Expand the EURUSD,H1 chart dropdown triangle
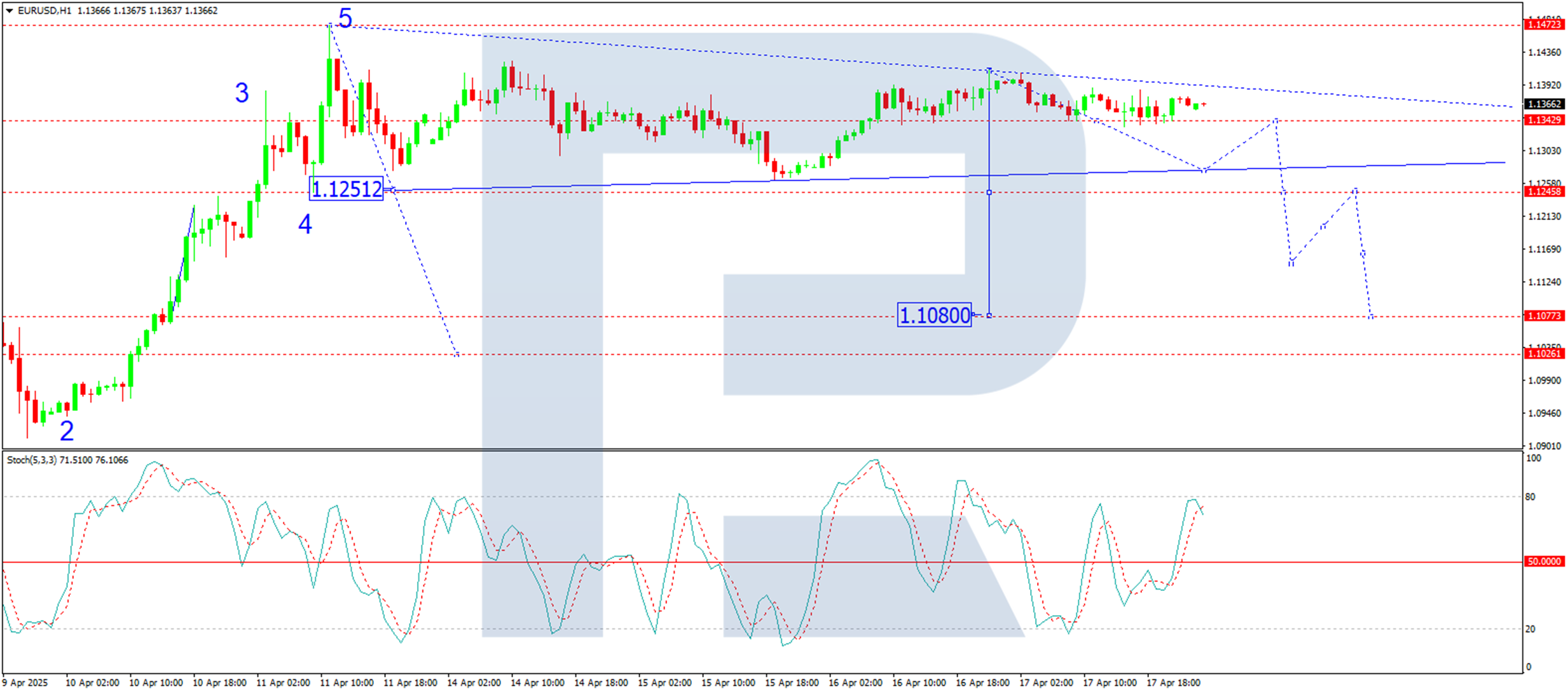1568x694 pixels. (x=10, y=11)
